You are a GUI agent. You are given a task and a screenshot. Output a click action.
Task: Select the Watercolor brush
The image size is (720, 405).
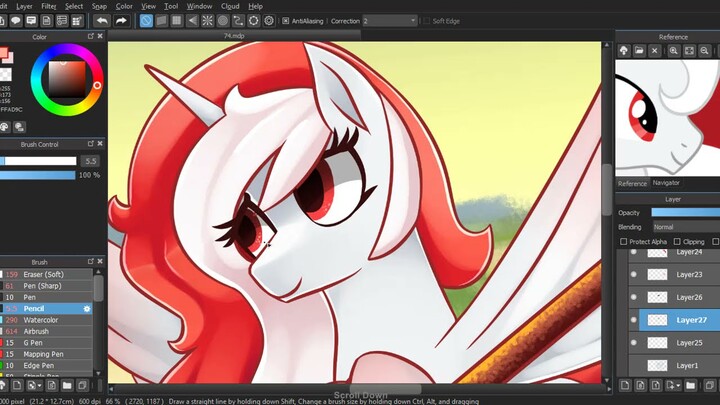tap(46, 320)
